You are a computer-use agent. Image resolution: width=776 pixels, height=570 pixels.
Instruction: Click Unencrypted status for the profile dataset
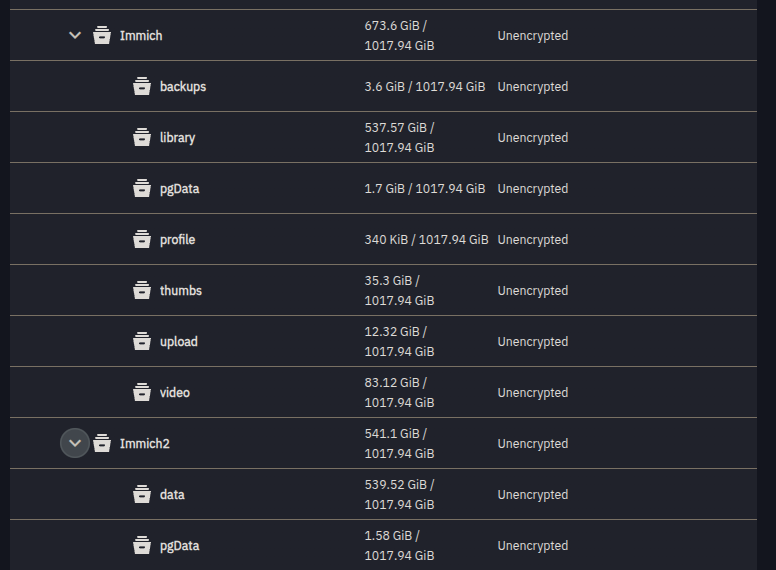point(532,240)
